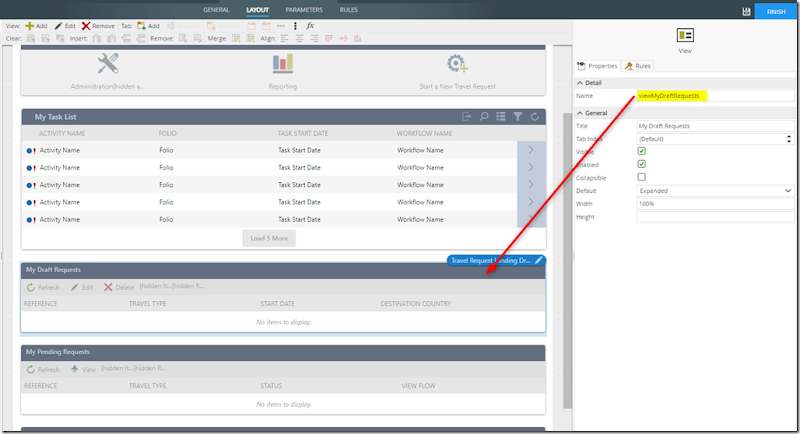Align content to the bottom
800x434 pixels.
coord(358,38)
